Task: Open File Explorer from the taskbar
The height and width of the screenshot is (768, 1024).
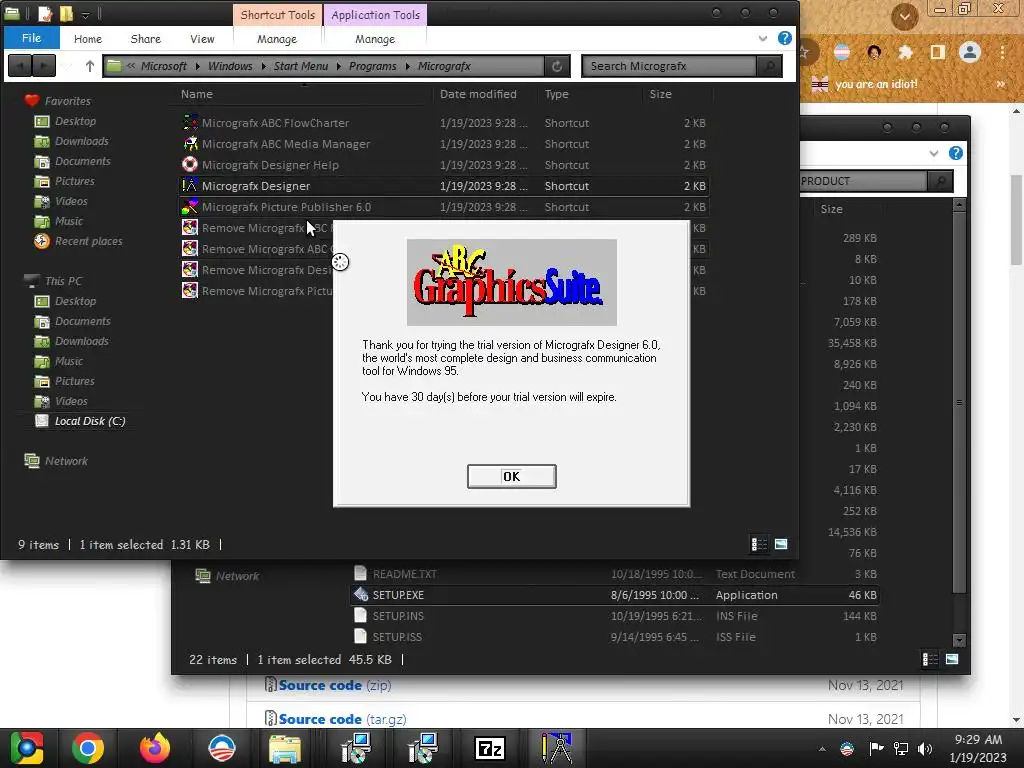Action: click(x=285, y=748)
